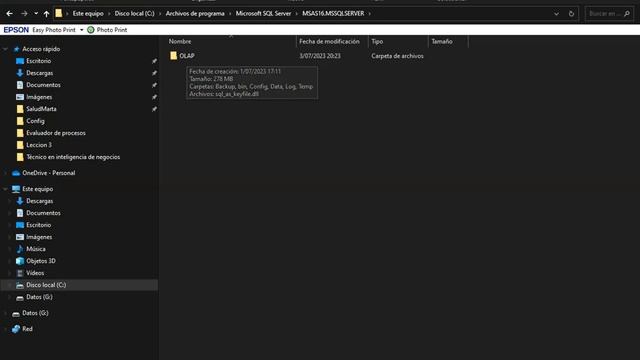This screenshot has width=640, height=360.
Task: Select 'Acceso rápido' in the sidebar
Action: (41, 49)
